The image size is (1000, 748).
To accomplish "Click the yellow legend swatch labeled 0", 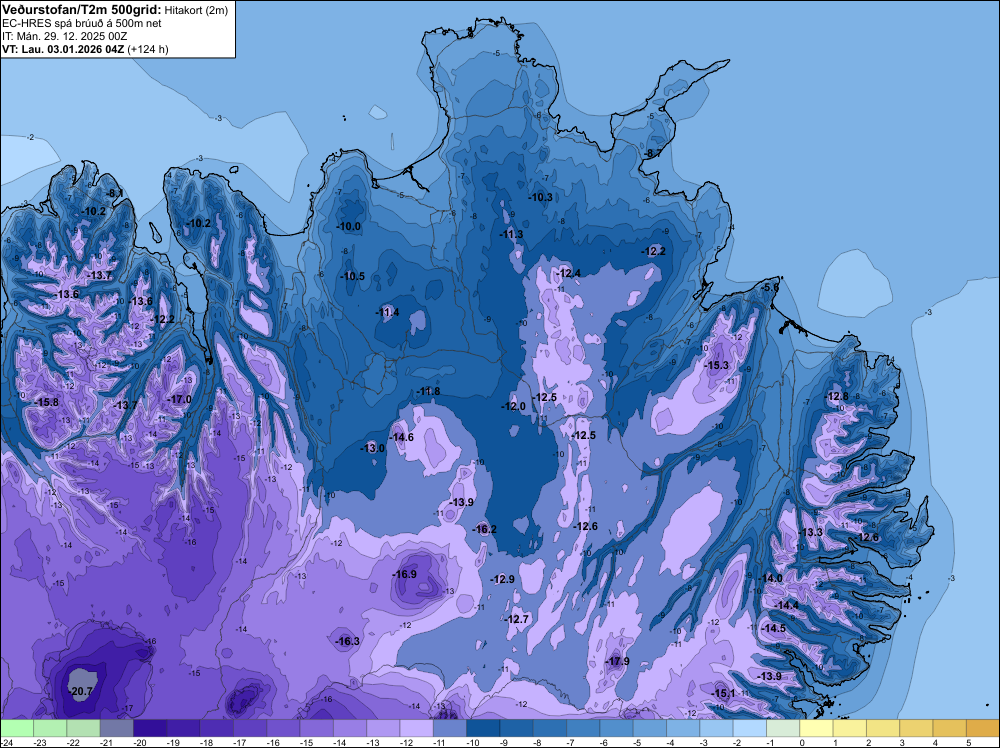I will pyautogui.click(x=816, y=728).
